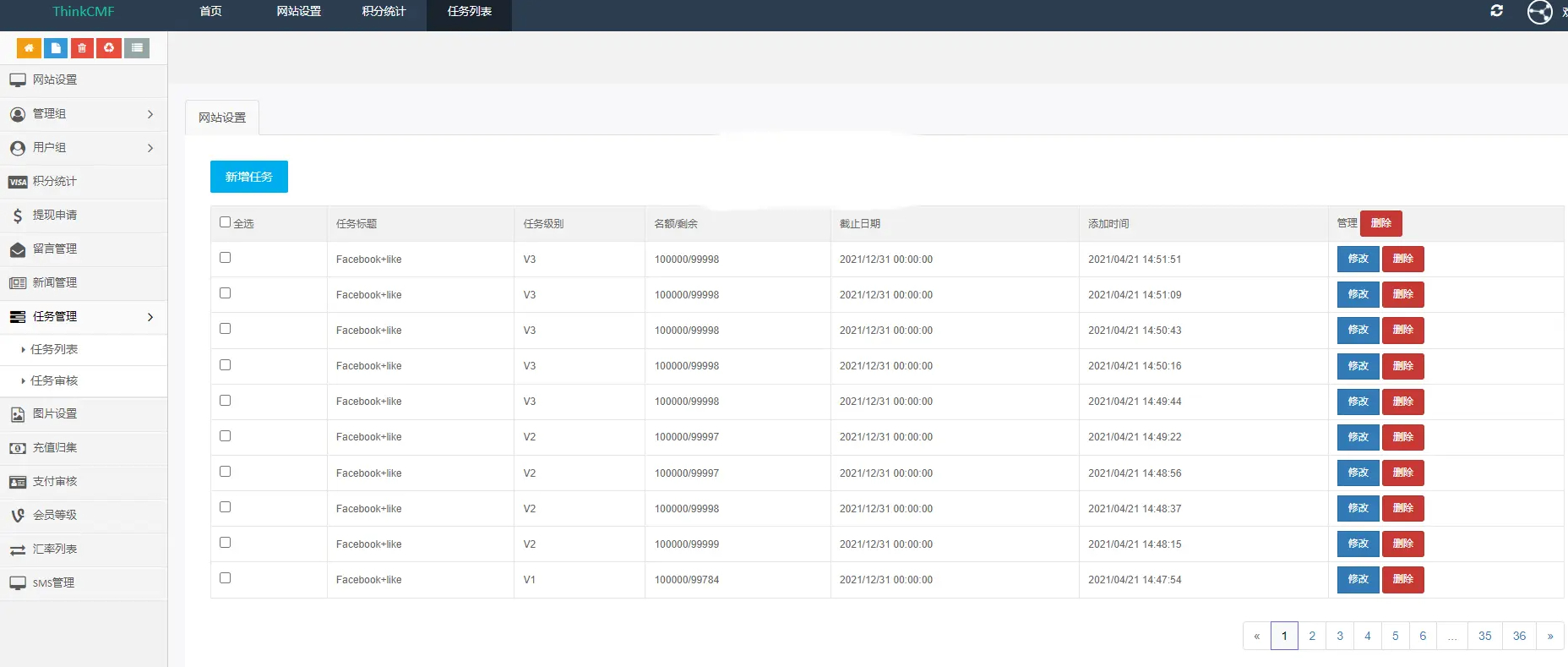Click the orange home icon button
Image resolution: width=1568 pixels, height=667 pixels.
[29, 48]
